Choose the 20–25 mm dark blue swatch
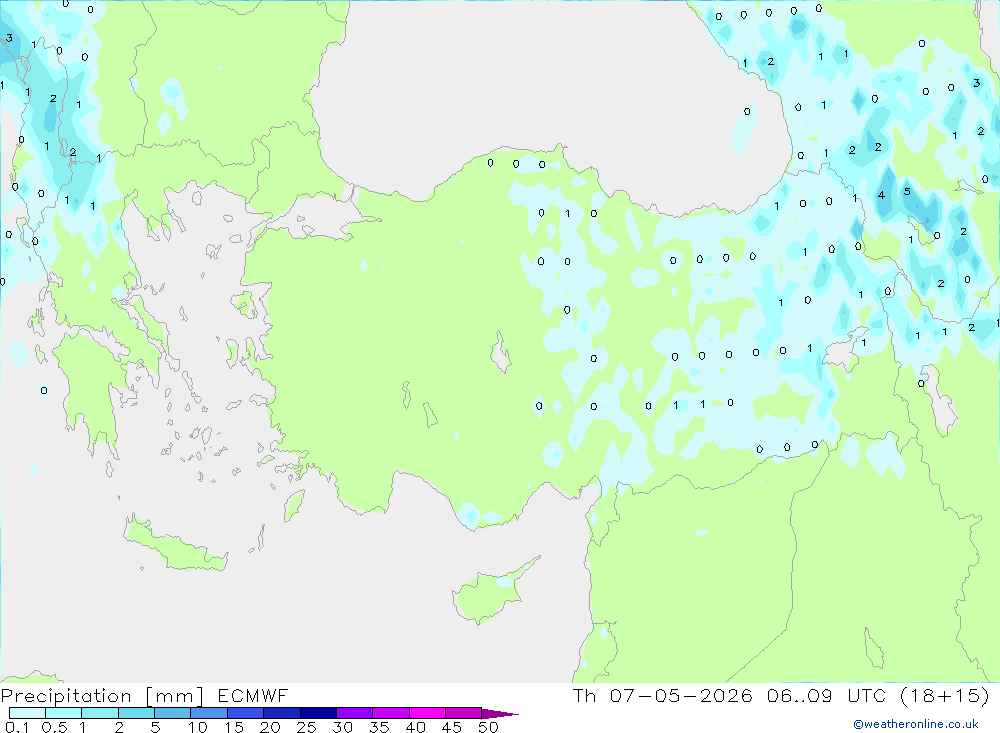The width and height of the screenshot is (1000, 733). [x=281, y=713]
